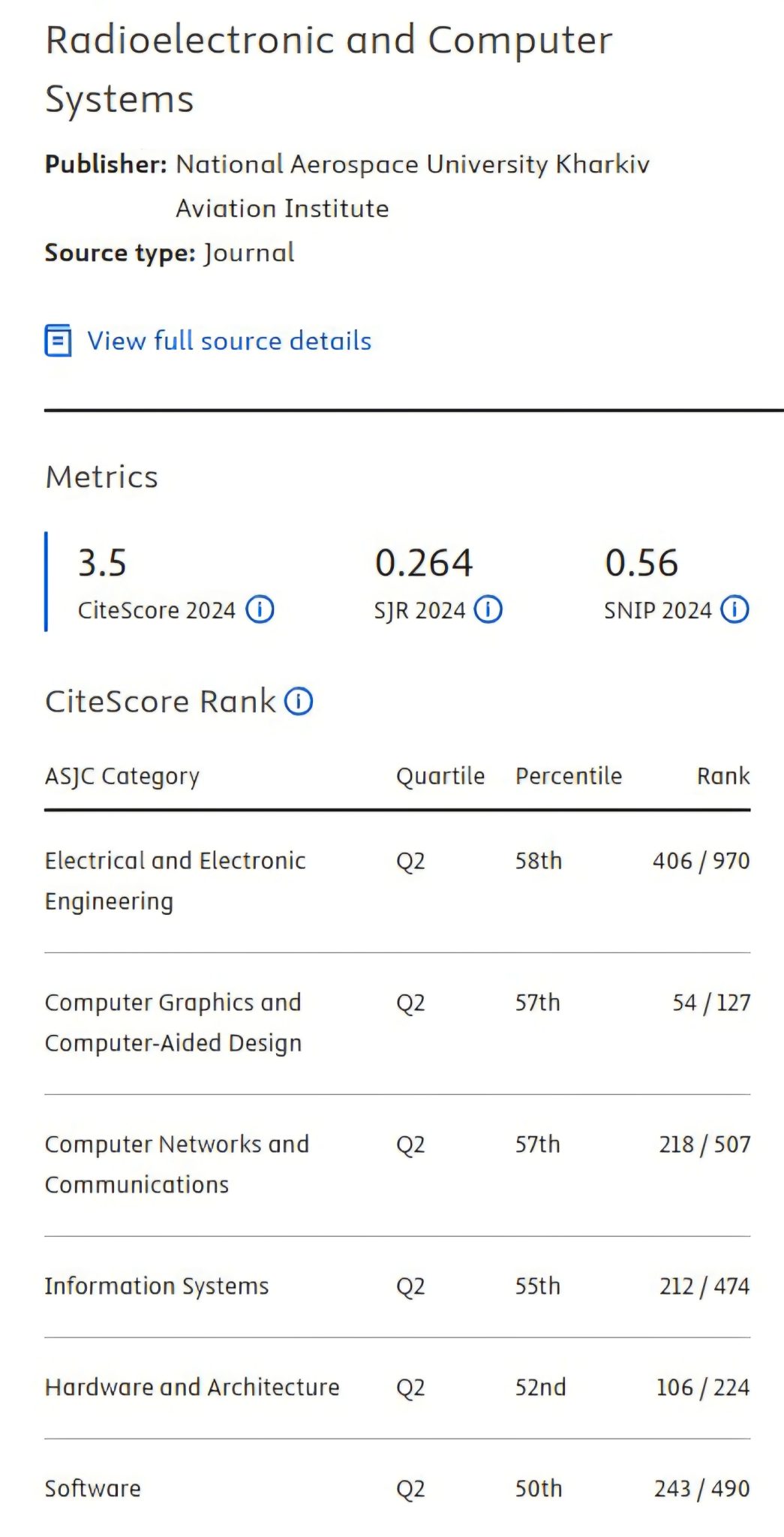The image size is (784, 1537).
Task: Open the SJR 2024 info icon
Action: tap(488, 609)
